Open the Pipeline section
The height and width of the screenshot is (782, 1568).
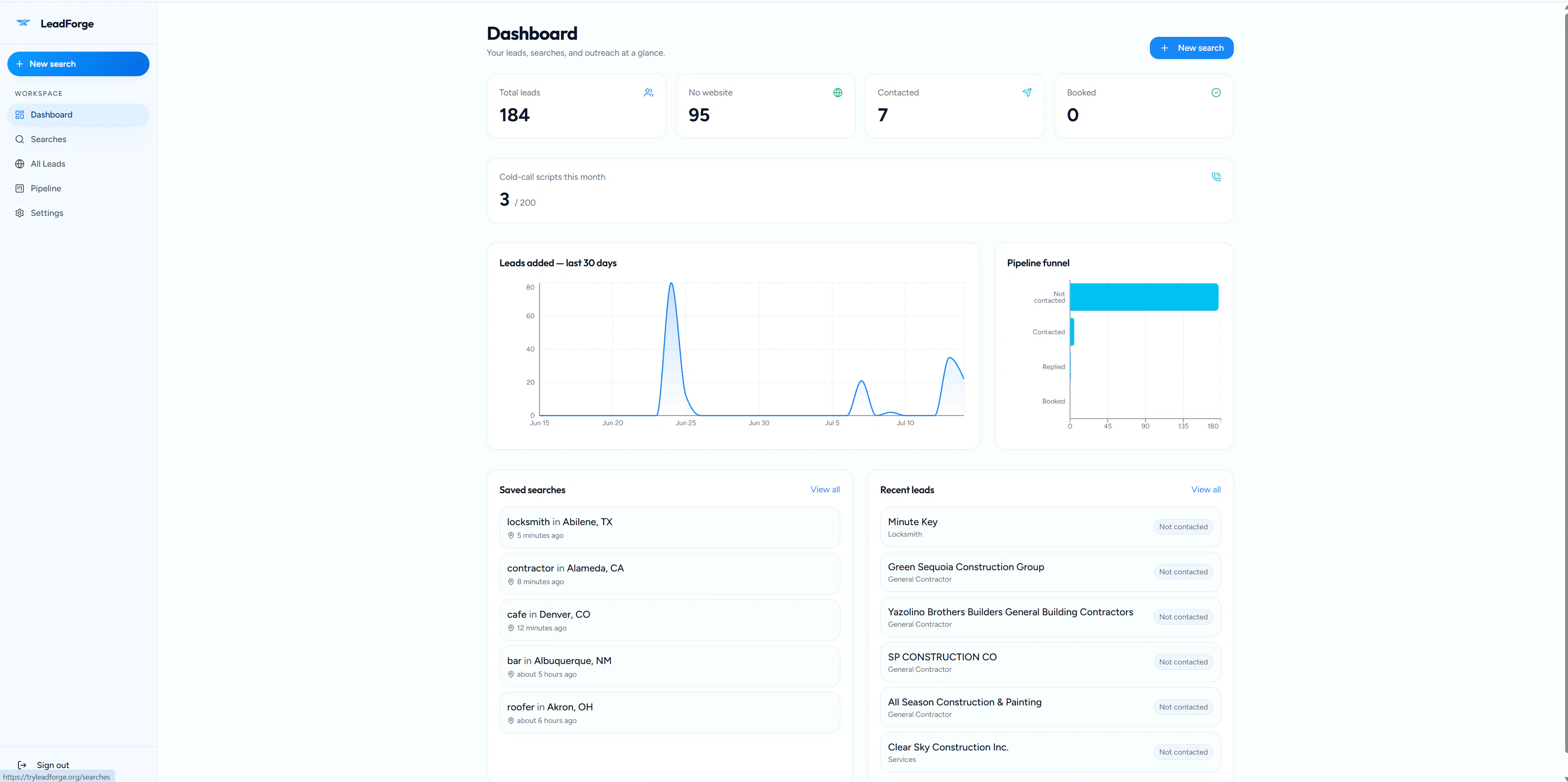tap(78, 188)
